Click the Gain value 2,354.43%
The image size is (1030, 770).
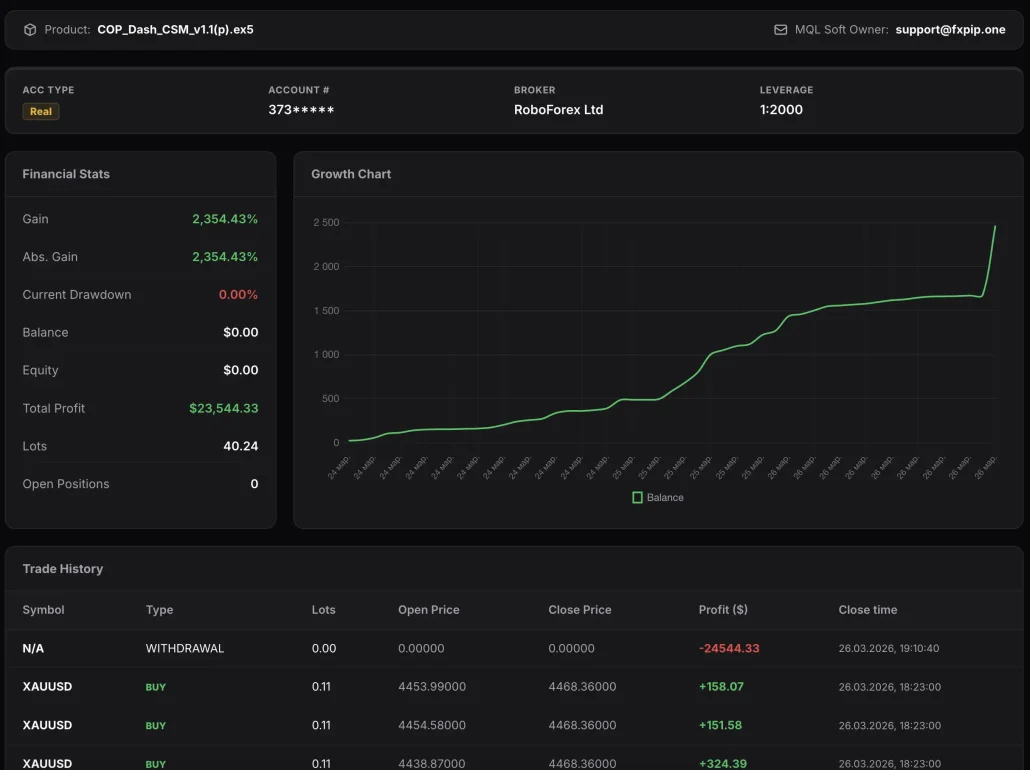coord(225,219)
